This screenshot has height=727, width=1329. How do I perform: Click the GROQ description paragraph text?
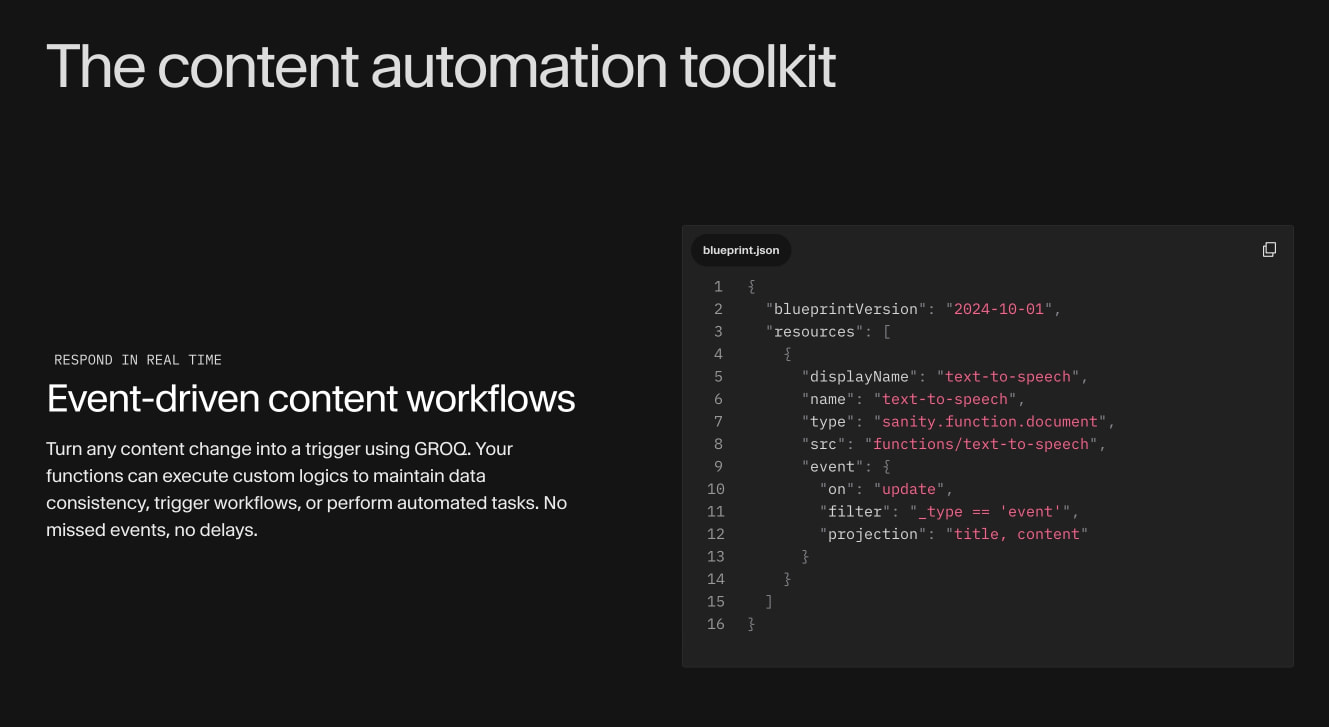[x=307, y=489]
